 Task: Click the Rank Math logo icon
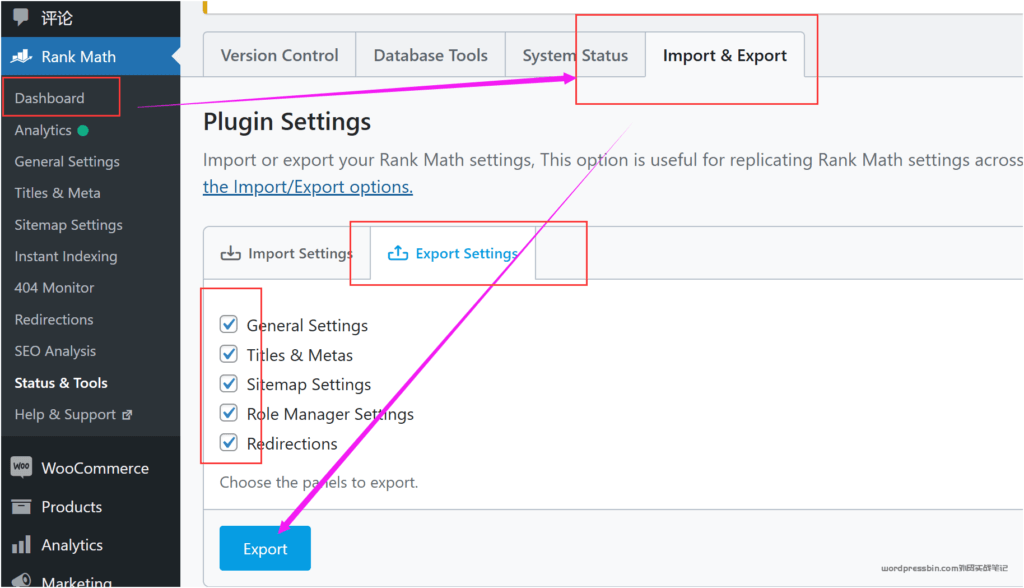click(x=21, y=56)
